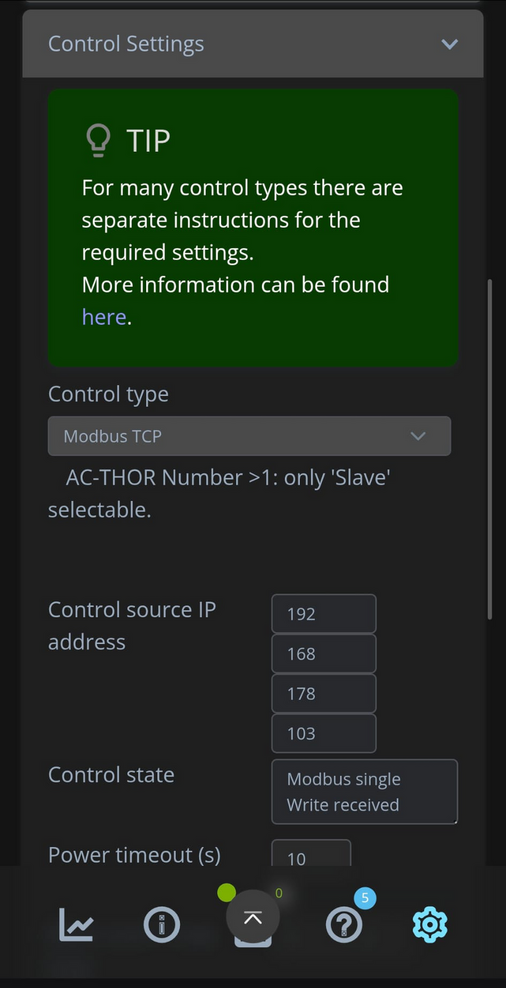Collapse the Control Settings chevron

[449, 44]
